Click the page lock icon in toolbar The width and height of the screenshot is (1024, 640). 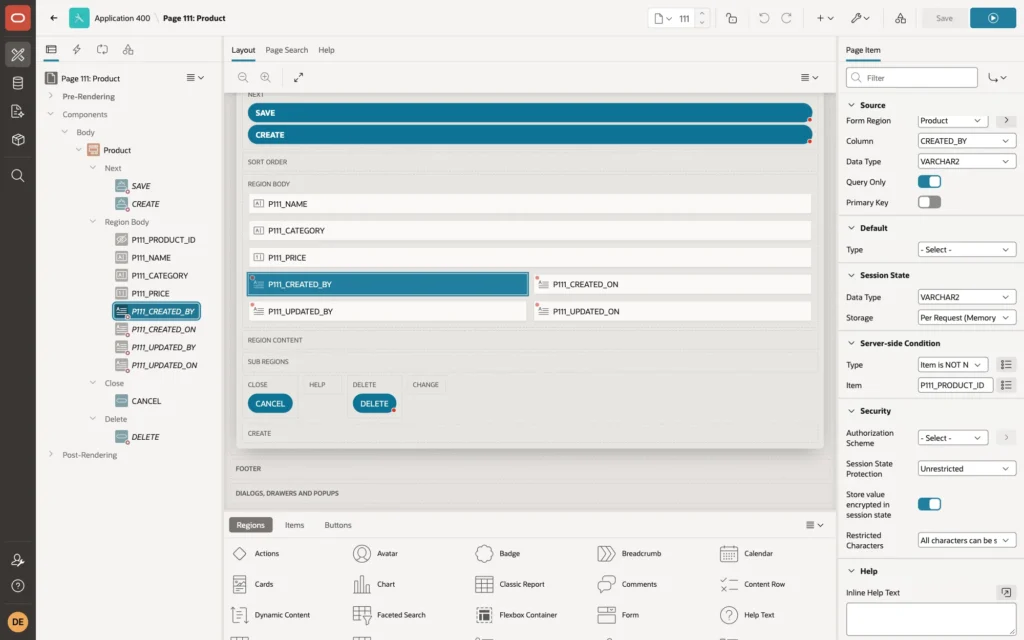click(731, 18)
